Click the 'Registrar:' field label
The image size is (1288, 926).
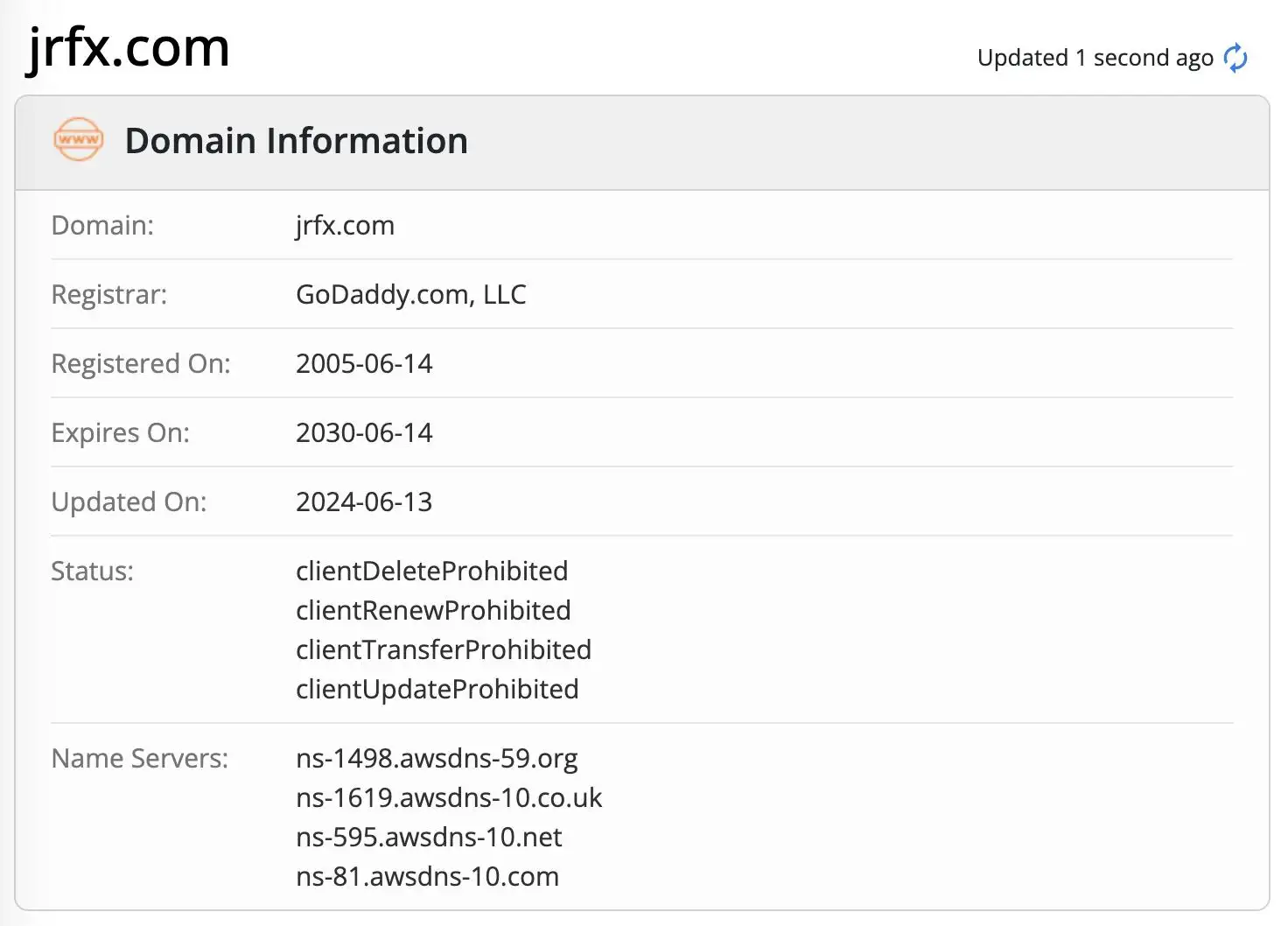tap(109, 295)
